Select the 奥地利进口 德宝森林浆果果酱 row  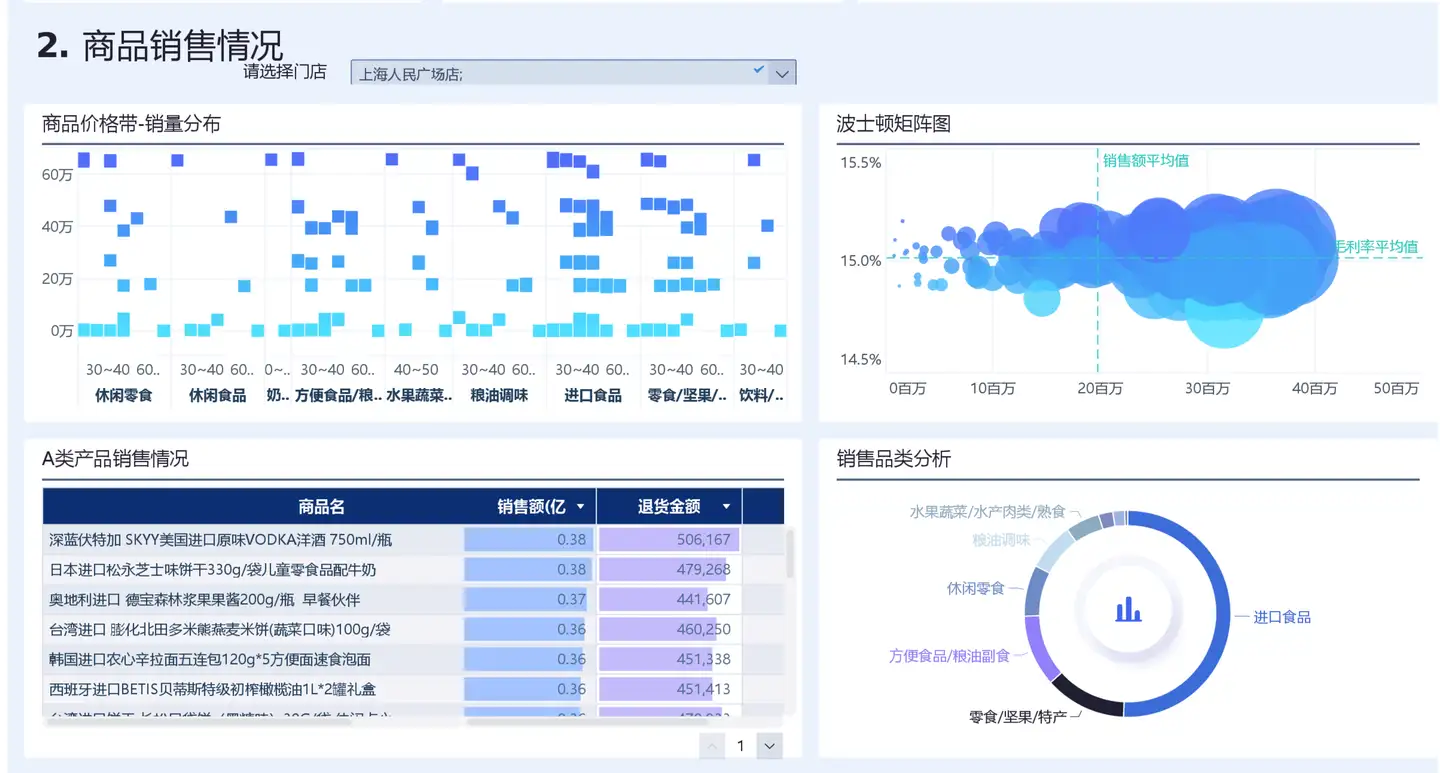point(414,599)
